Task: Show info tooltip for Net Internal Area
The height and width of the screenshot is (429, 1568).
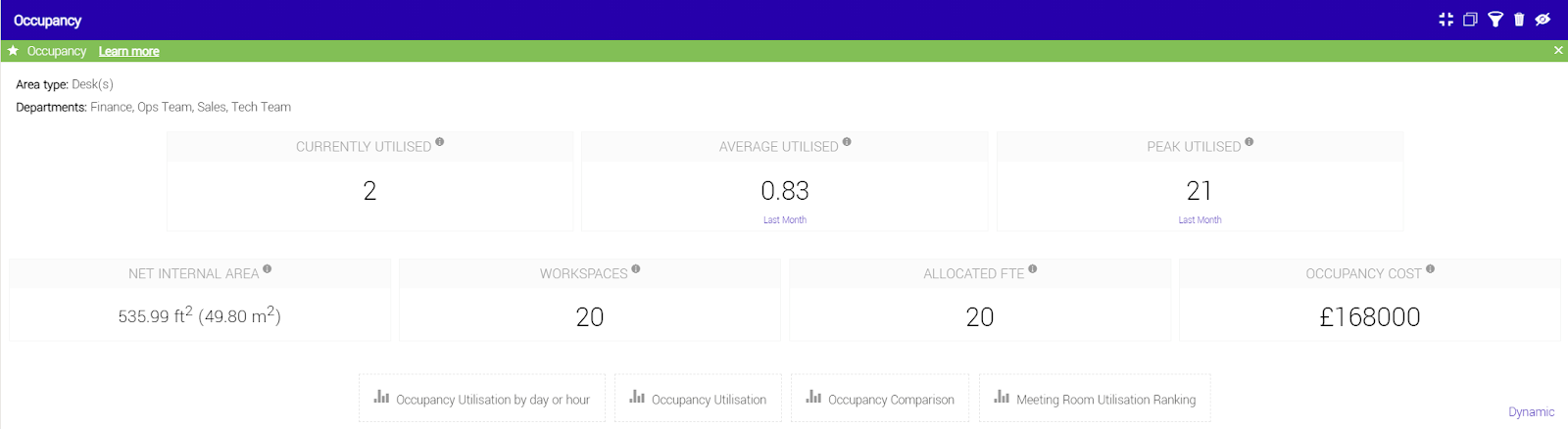Action: 268,269
